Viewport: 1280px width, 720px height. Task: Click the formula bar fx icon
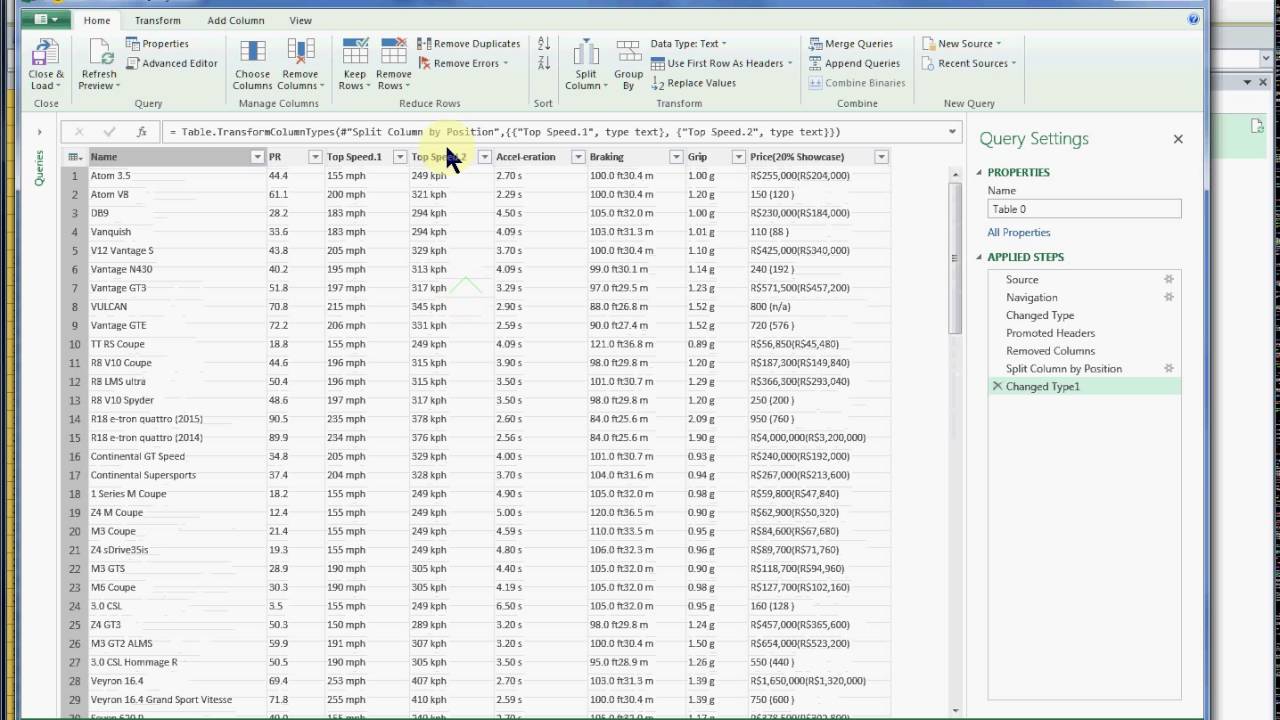coord(141,132)
